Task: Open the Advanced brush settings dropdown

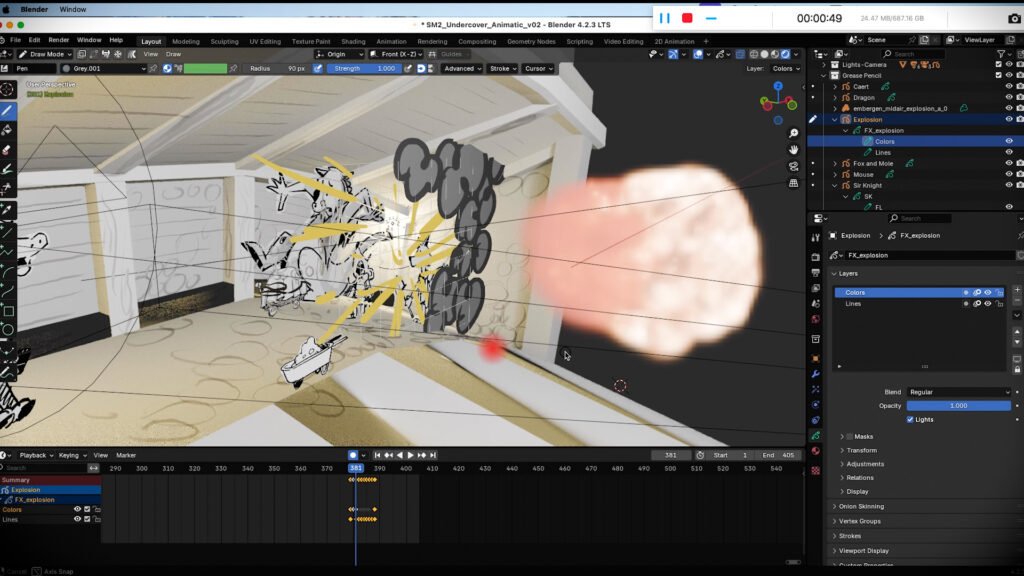Action: (462, 69)
